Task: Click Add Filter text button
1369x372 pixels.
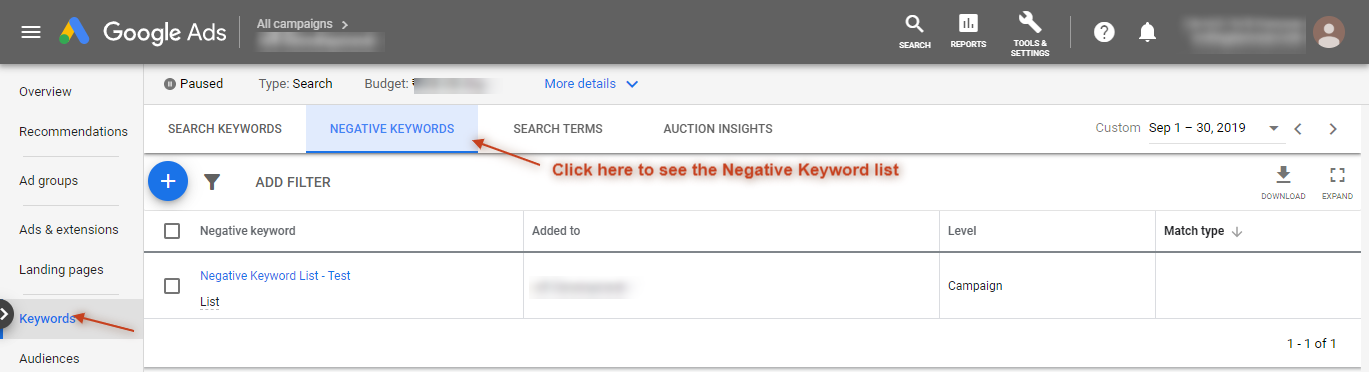Action: point(293,182)
